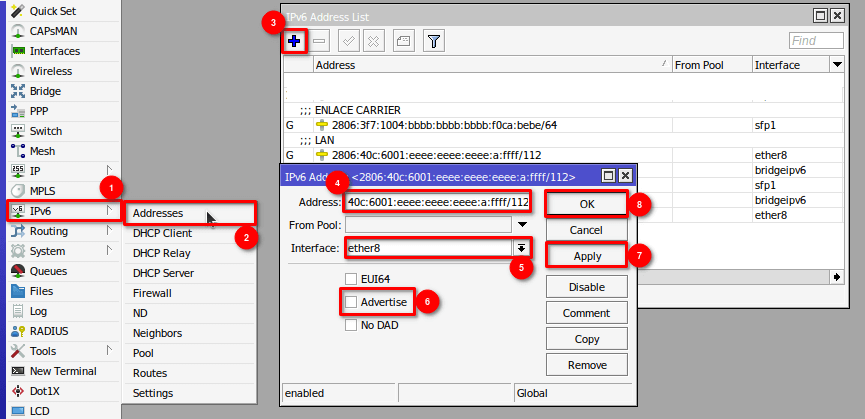Click the checkmark enable icon in toolbar

[348, 41]
